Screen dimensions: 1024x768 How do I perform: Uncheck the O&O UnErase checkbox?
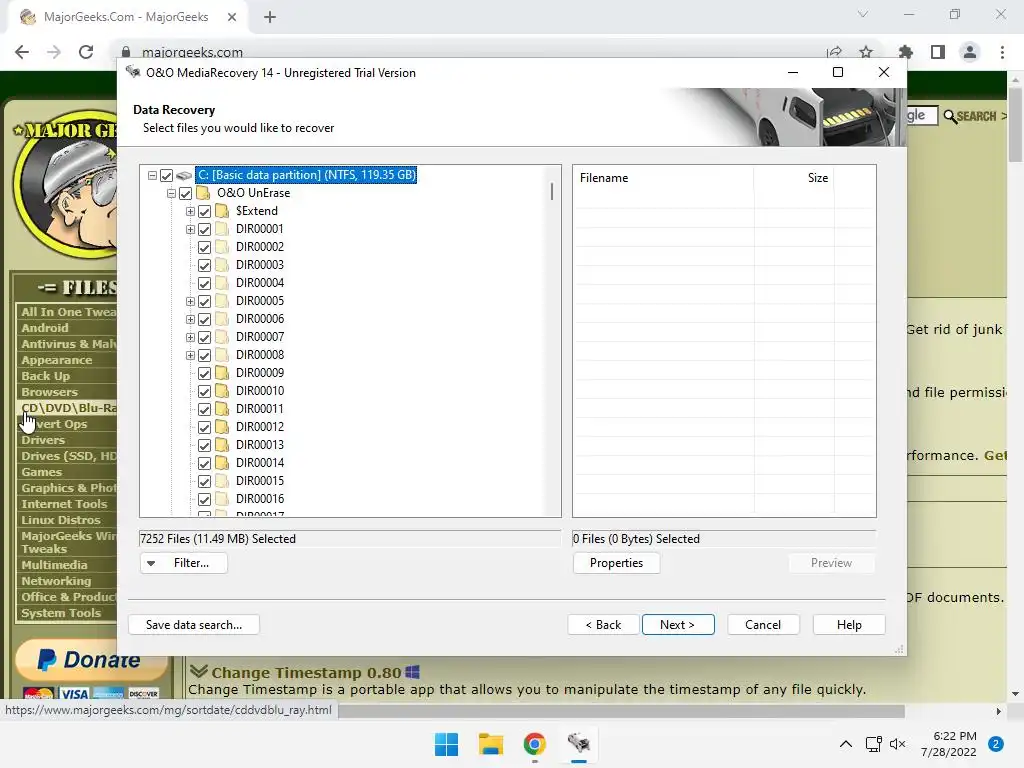coord(185,193)
